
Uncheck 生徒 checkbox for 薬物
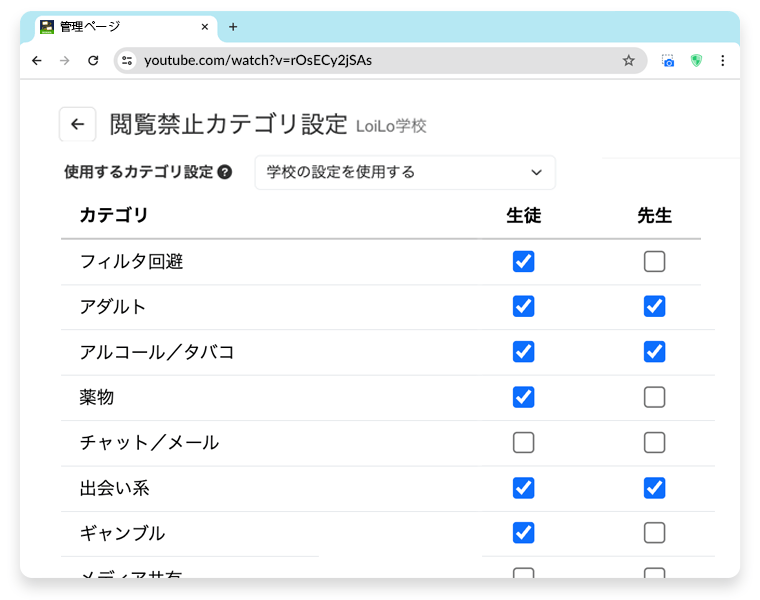pyautogui.click(x=523, y=397)
